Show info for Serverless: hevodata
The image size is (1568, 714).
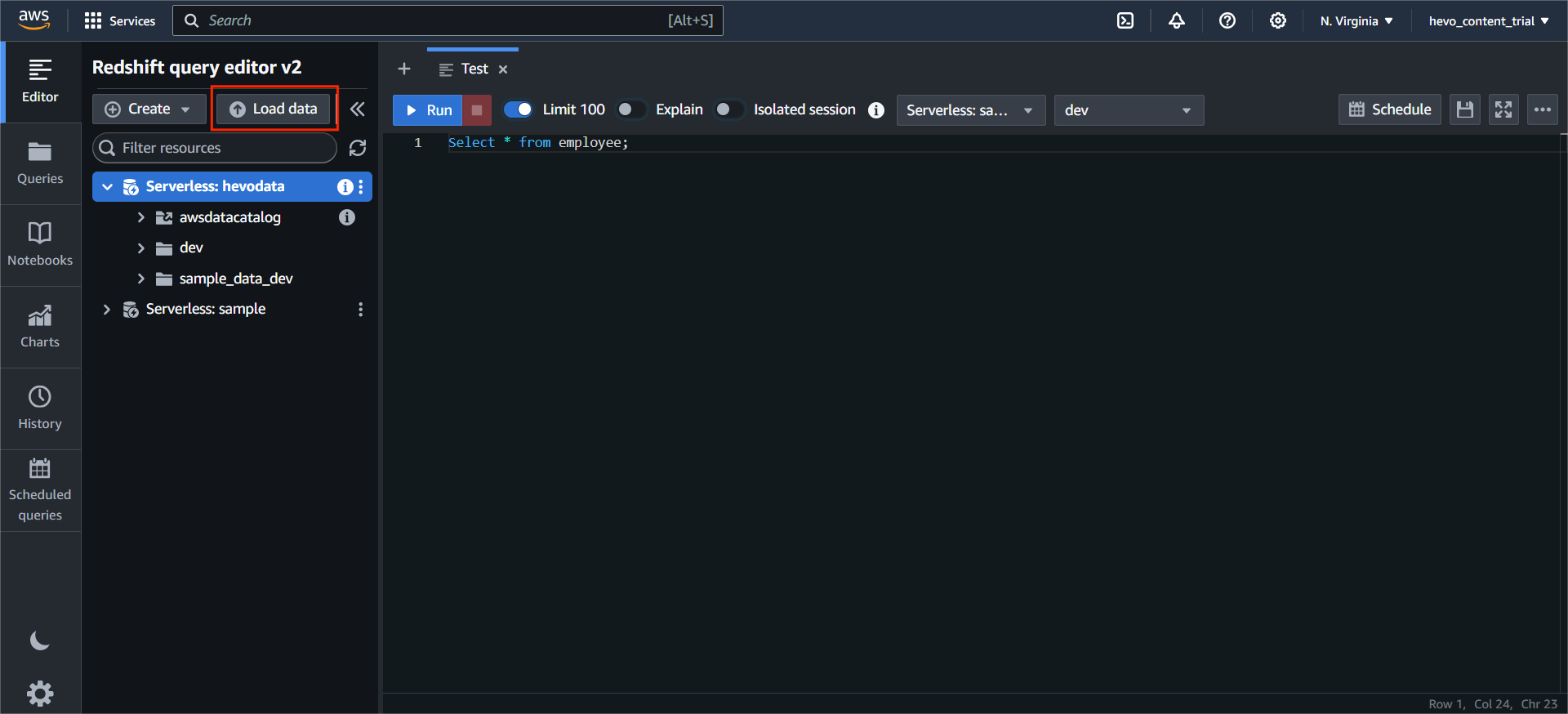coord(345,187)
